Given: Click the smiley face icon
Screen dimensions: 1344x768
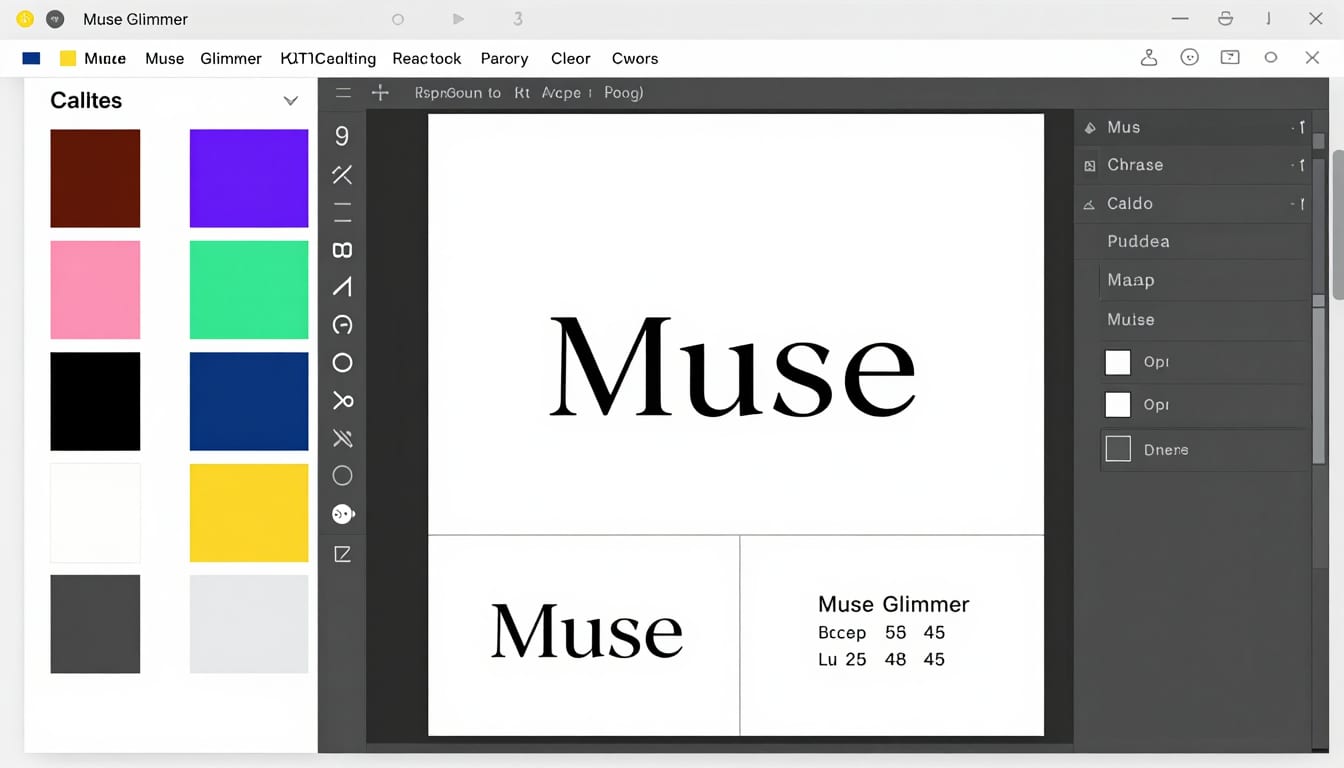Looking at the screenshot, I should pyautogui.click(x=1189, y=58).
